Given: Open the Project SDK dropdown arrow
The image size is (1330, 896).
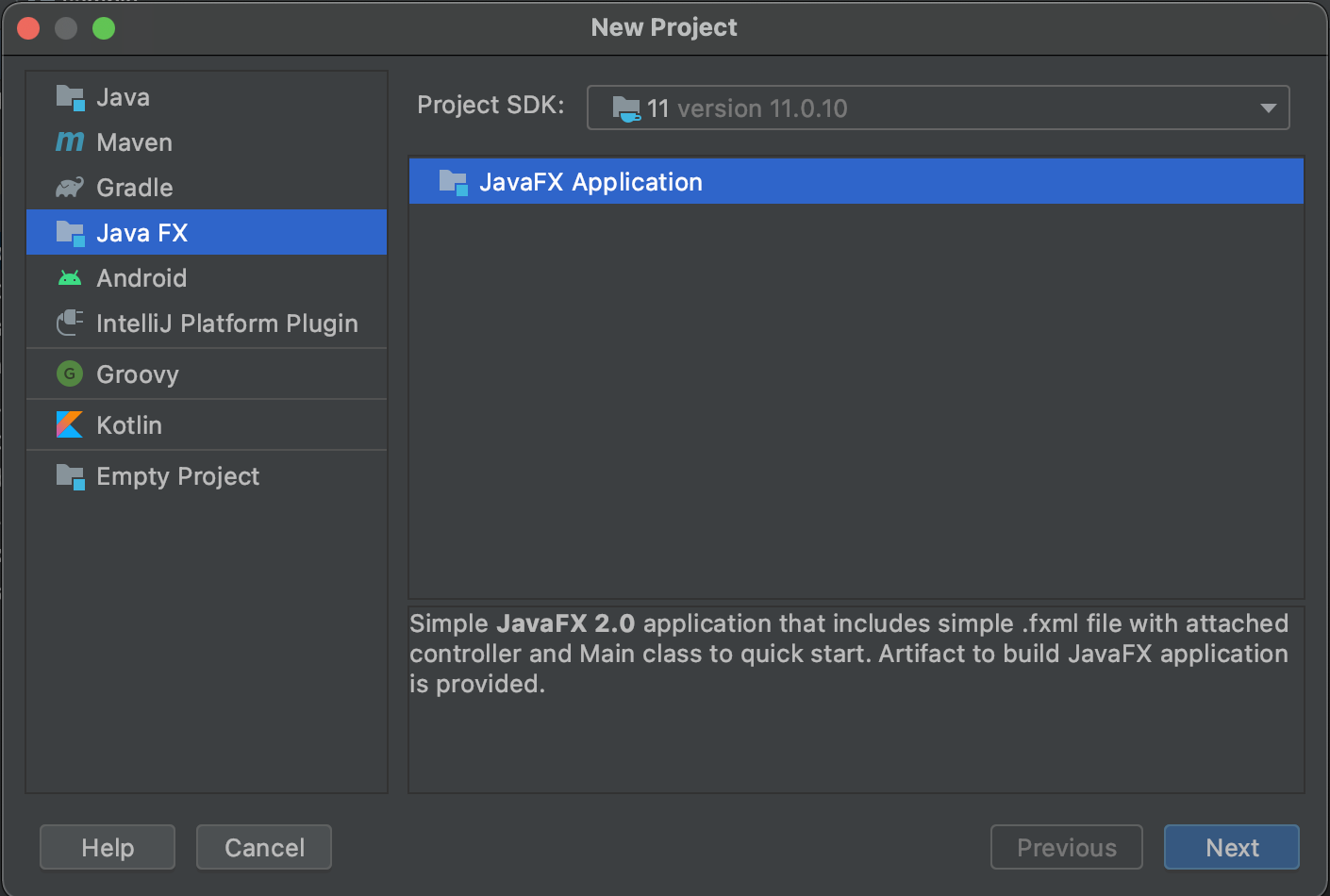Looking at the screenshot, I should pyautogui.click(x=1268, y=108).
